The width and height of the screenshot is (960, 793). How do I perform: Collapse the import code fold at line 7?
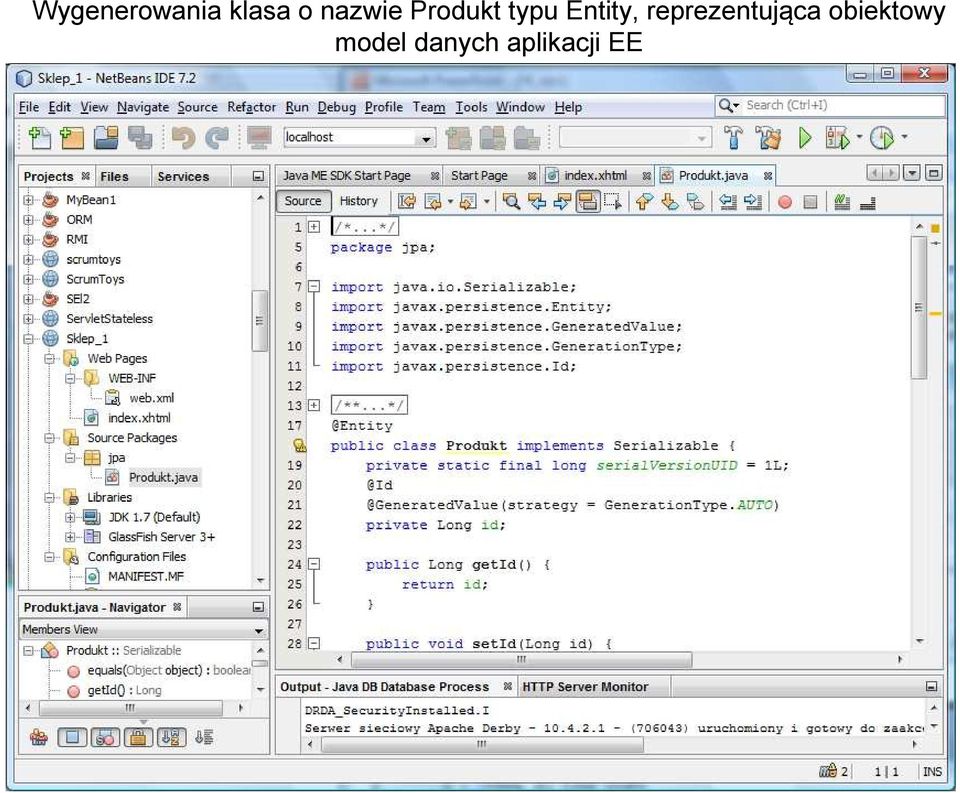point(314,286)
